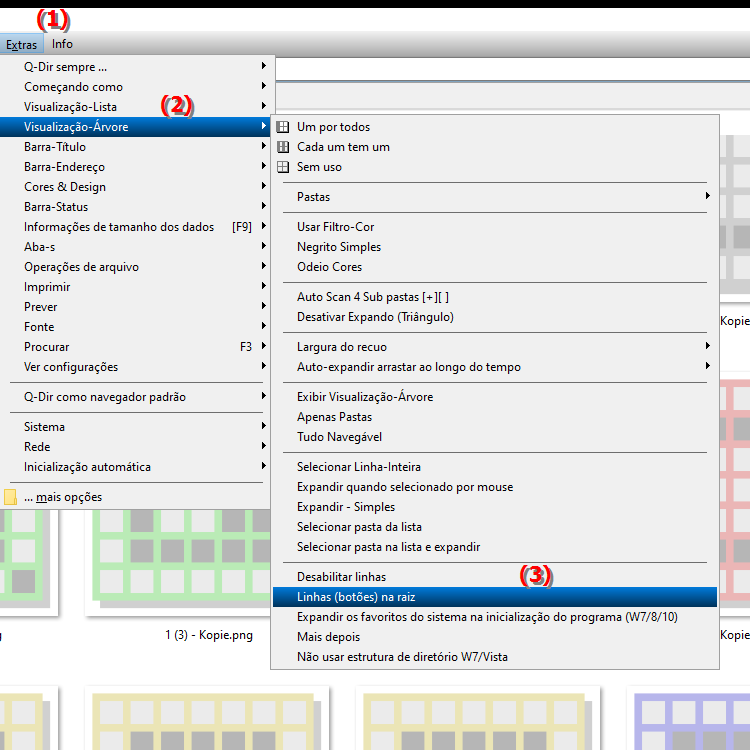The image size is (750, 750).
Task: Toggle 'Expandir os favoritos do sistema' option
Action: (x=495, y=617)
